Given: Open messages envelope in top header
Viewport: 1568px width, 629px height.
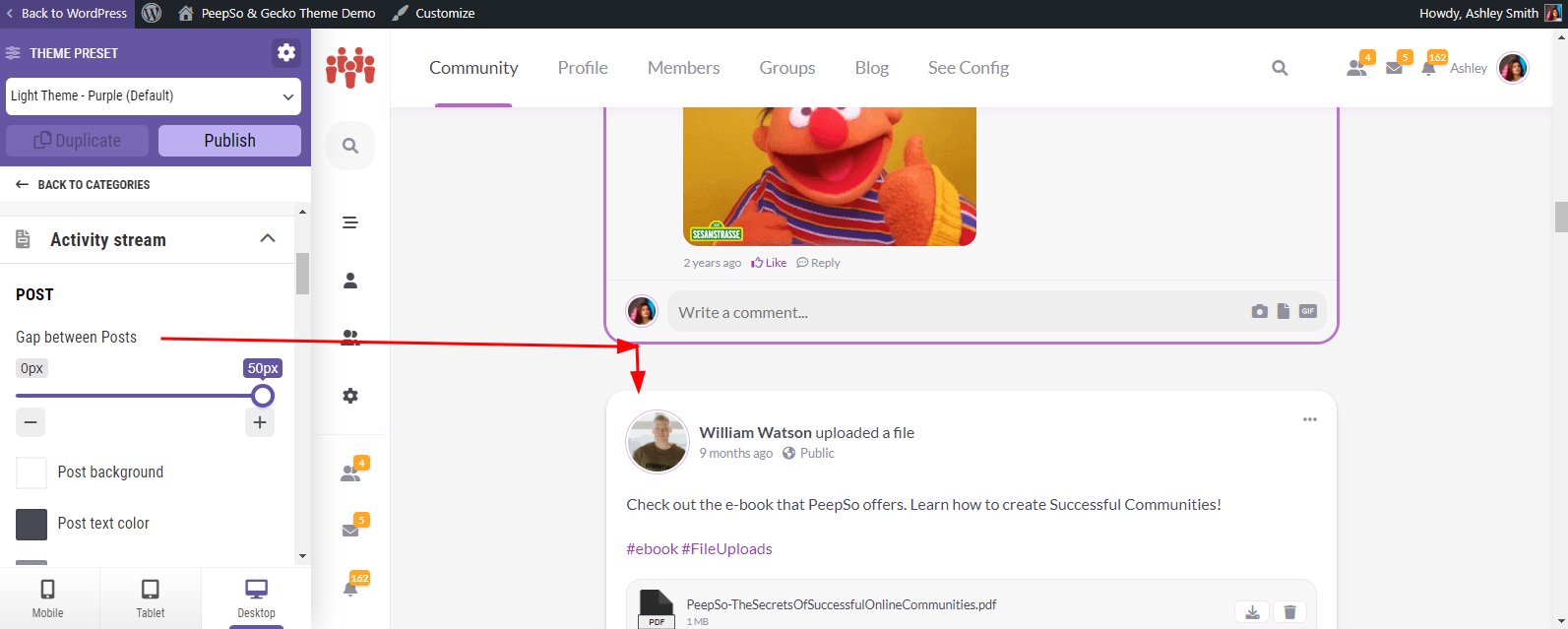Looking at the screenshot, I should click(1394, 68).
